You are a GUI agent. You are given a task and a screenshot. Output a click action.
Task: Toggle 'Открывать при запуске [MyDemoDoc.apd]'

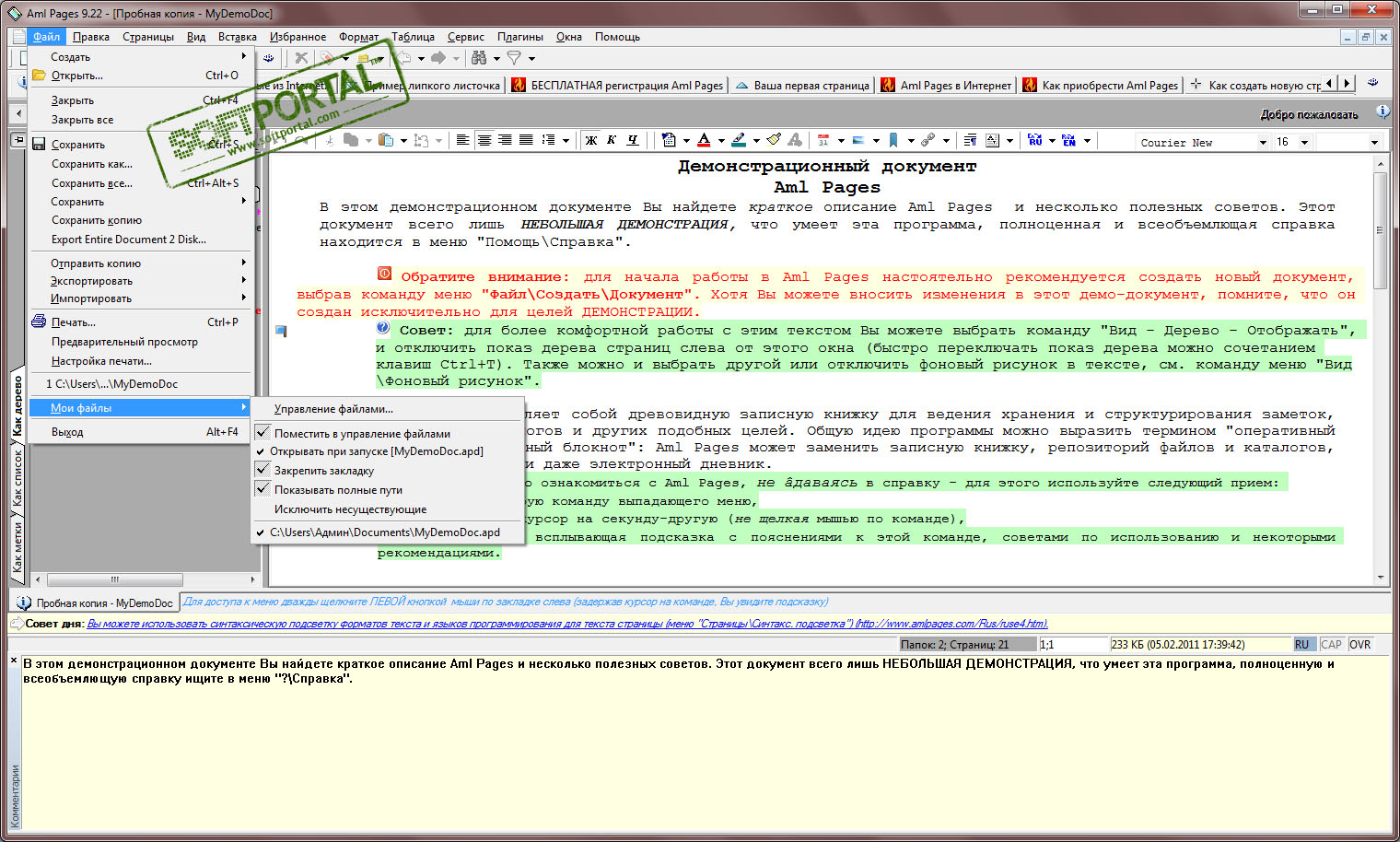(x=387, y=451)
